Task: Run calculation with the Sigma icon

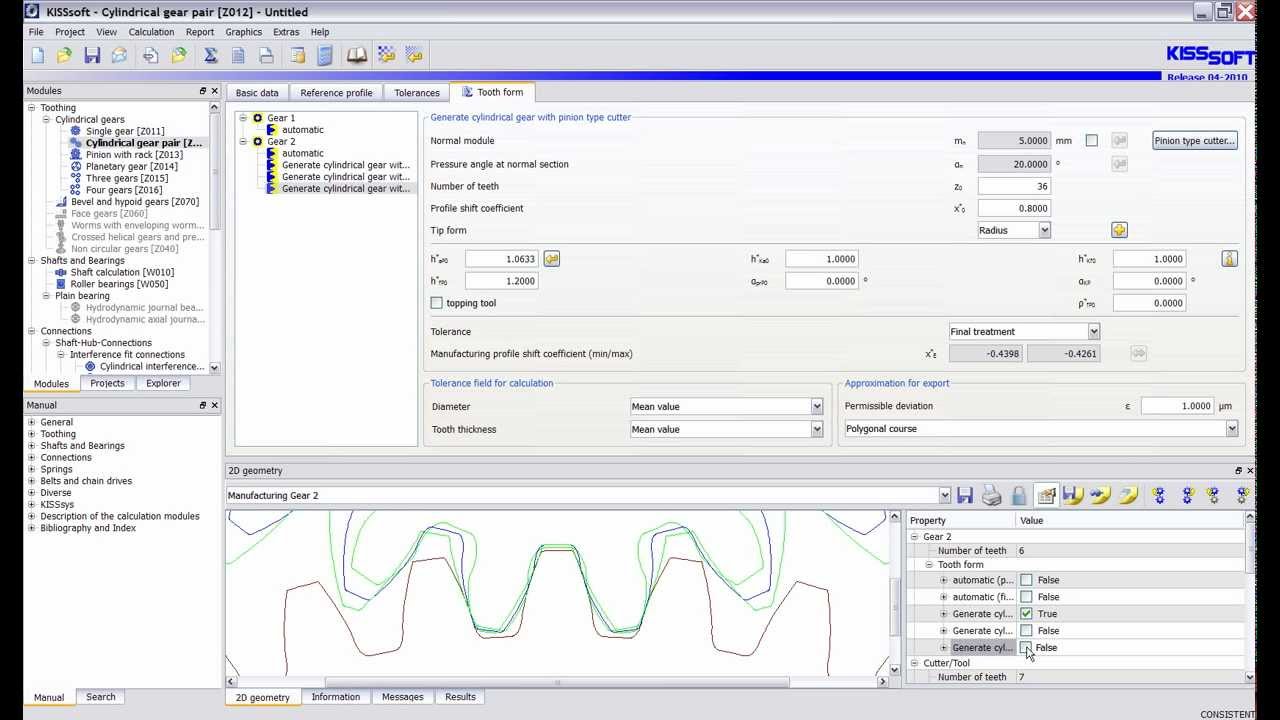Action: (x=211, y=55)
